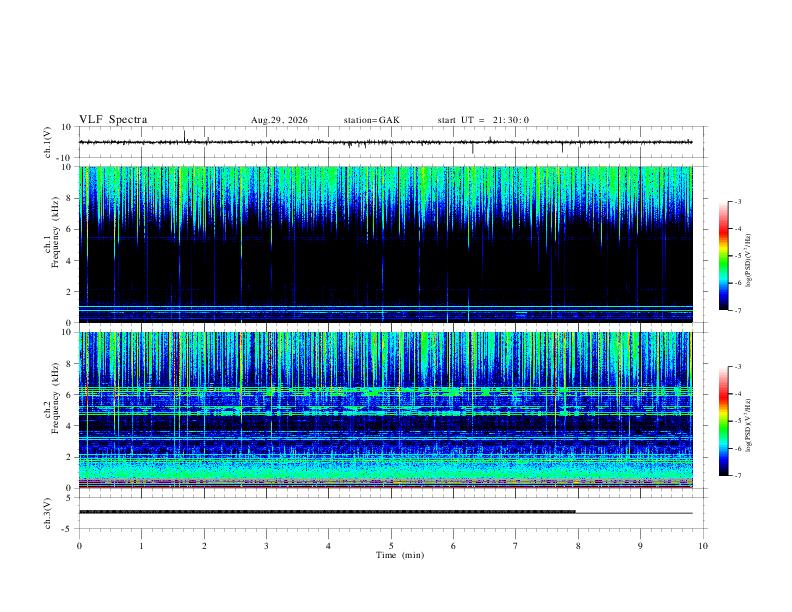Select the Aug.29, 2026 date label

279,120
